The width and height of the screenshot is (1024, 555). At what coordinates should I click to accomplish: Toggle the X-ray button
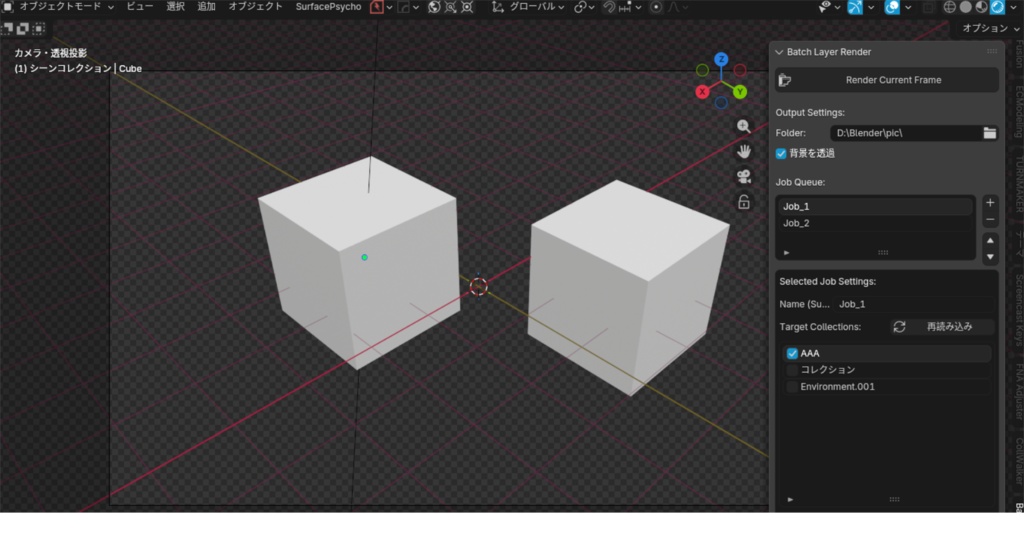[929, 7]
